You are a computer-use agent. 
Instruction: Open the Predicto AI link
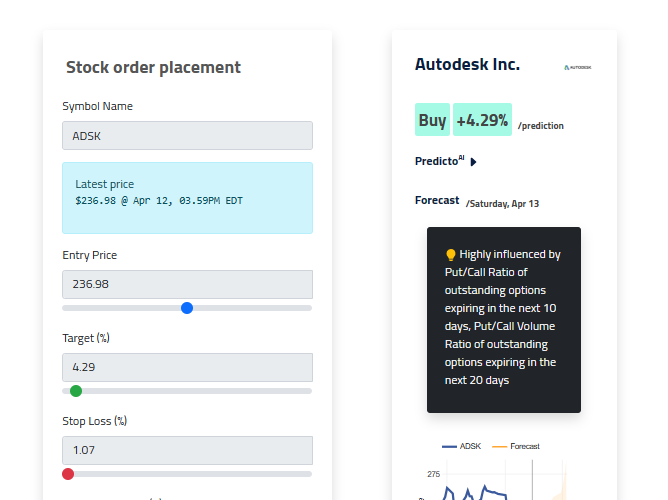point(440,161)
